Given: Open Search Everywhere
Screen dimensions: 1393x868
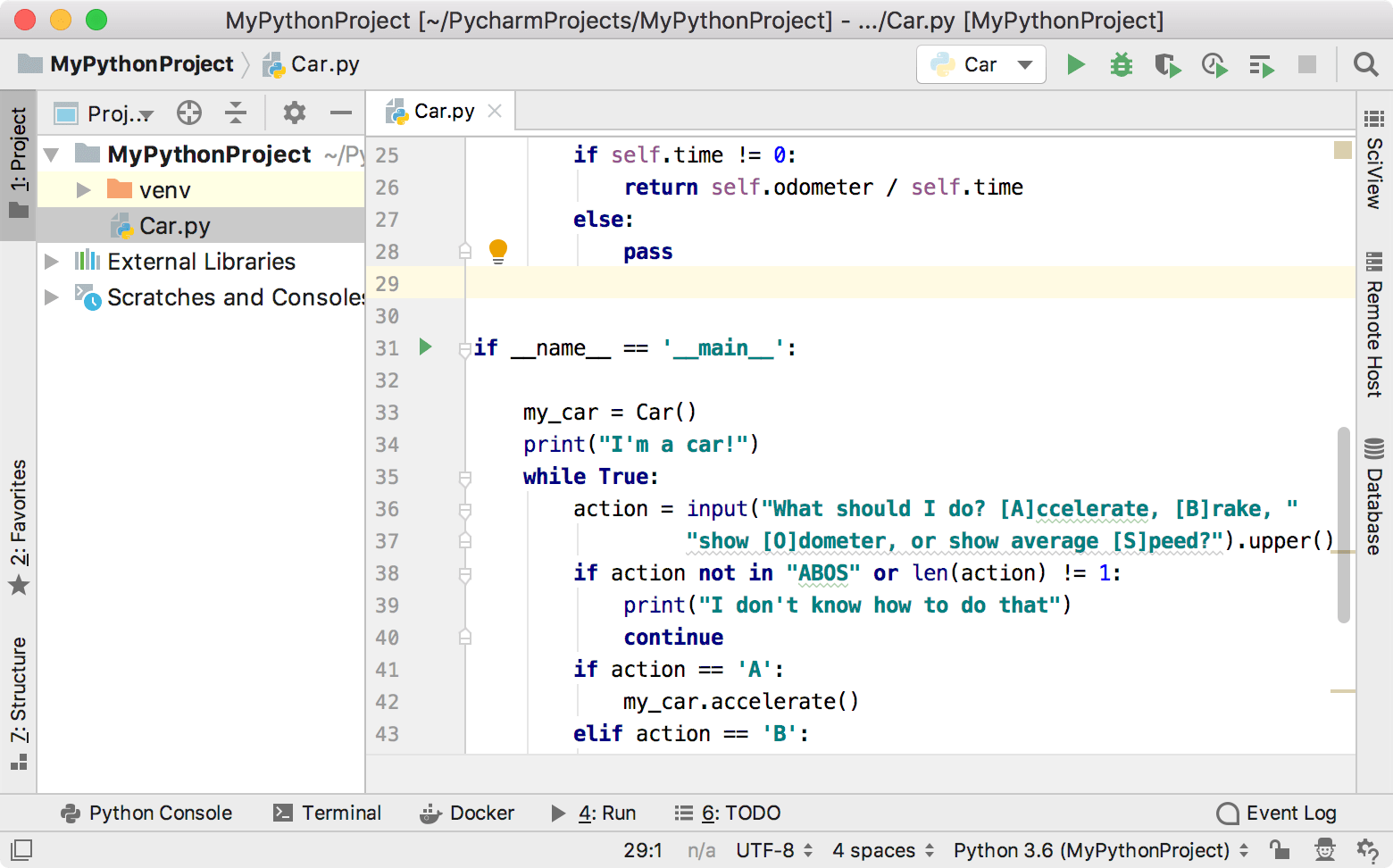Looking at the screenshot, I should 1365,64.
